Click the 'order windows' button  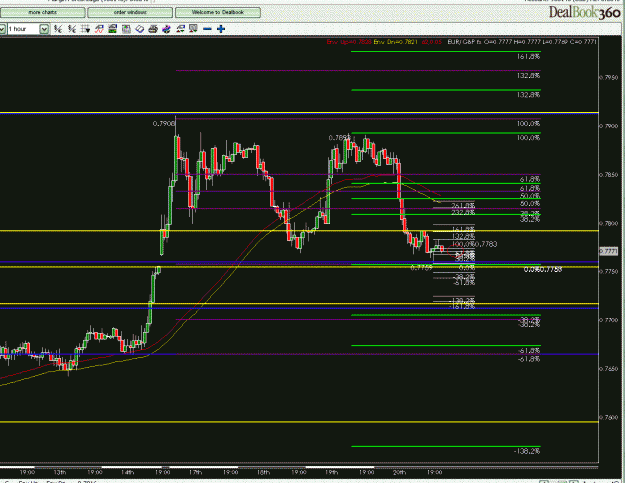[130, 12]
